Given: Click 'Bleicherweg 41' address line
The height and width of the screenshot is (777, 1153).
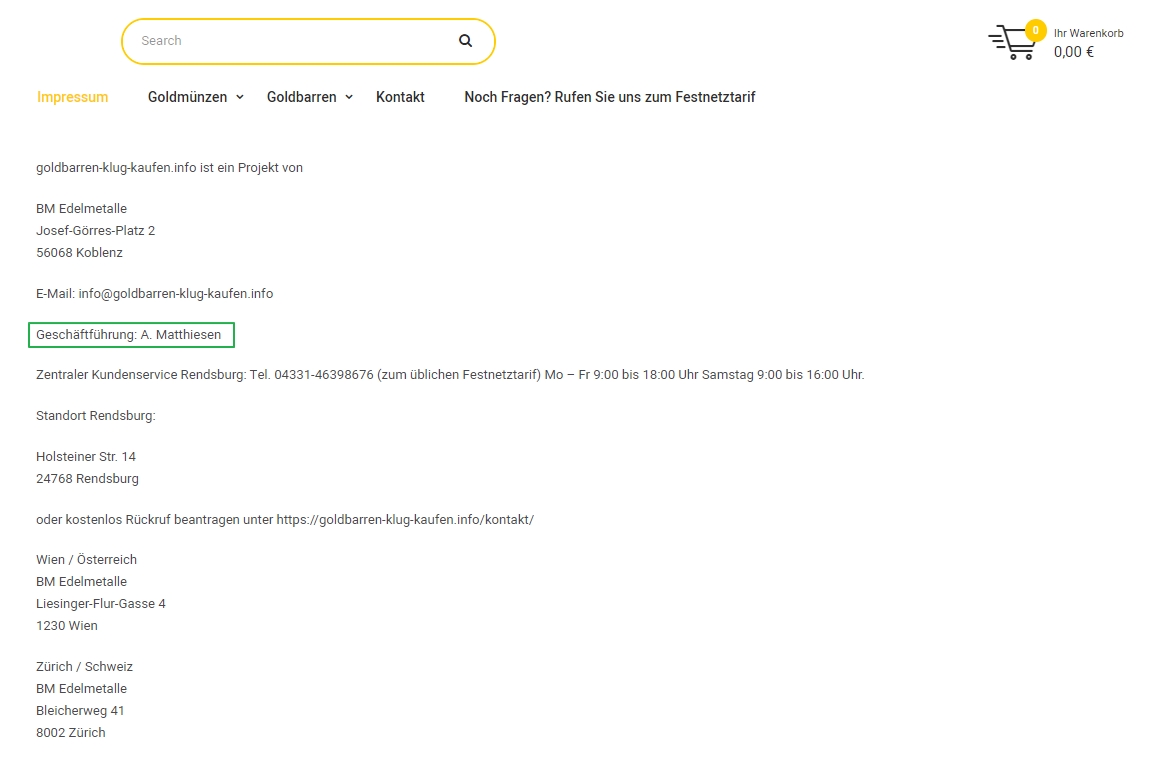Looking at the screenshot, I should (80, 711).
